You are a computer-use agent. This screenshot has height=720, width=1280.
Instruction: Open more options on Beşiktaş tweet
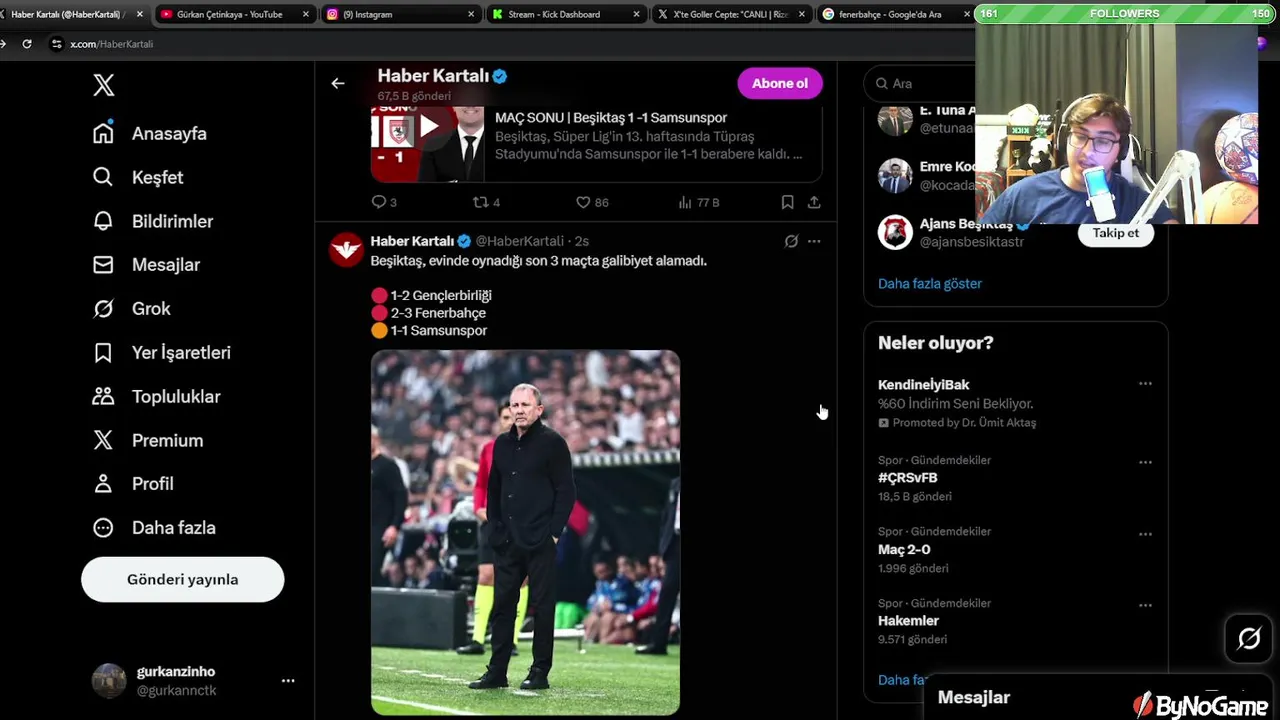814,241
